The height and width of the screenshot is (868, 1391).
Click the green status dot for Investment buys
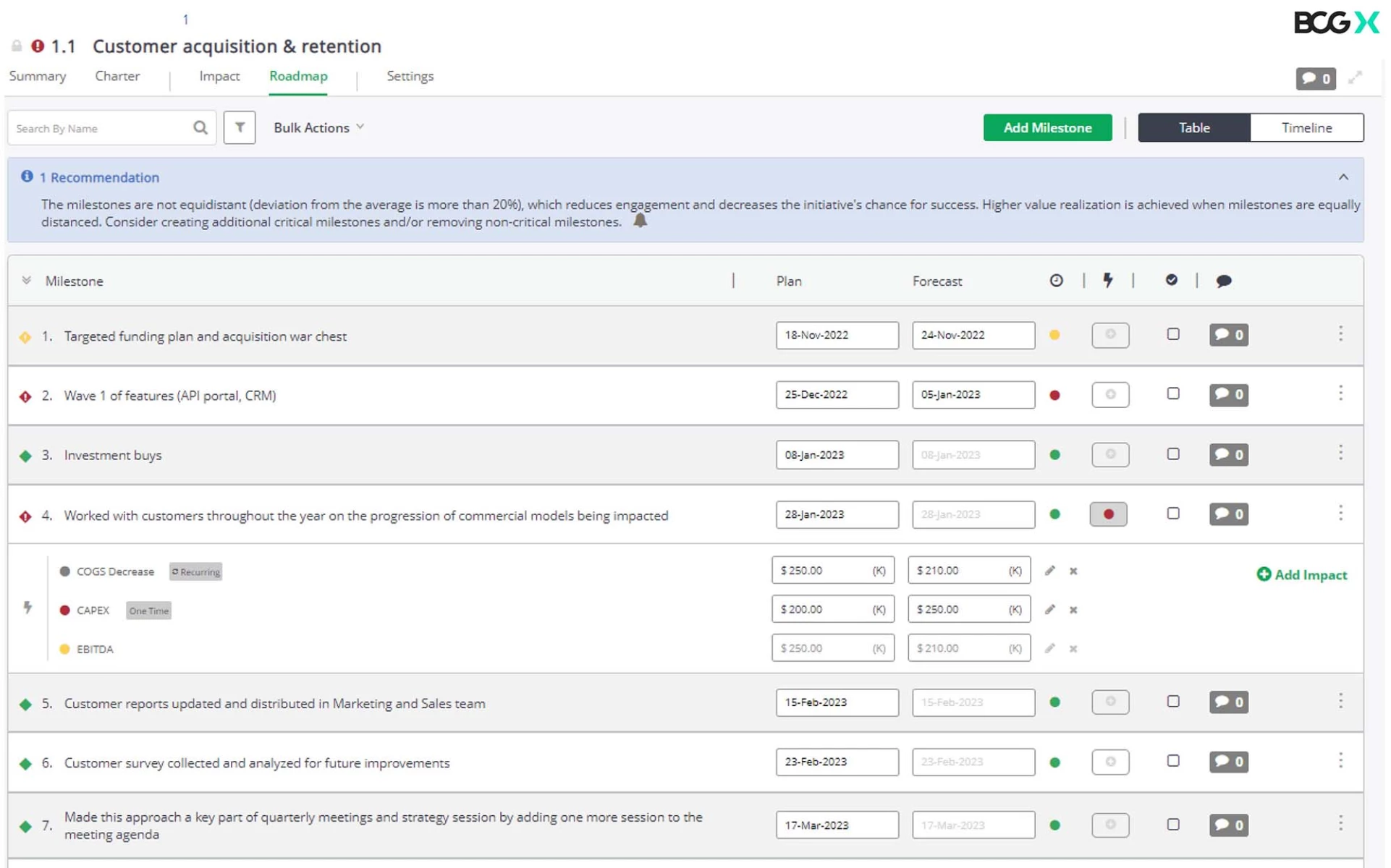1054,455
